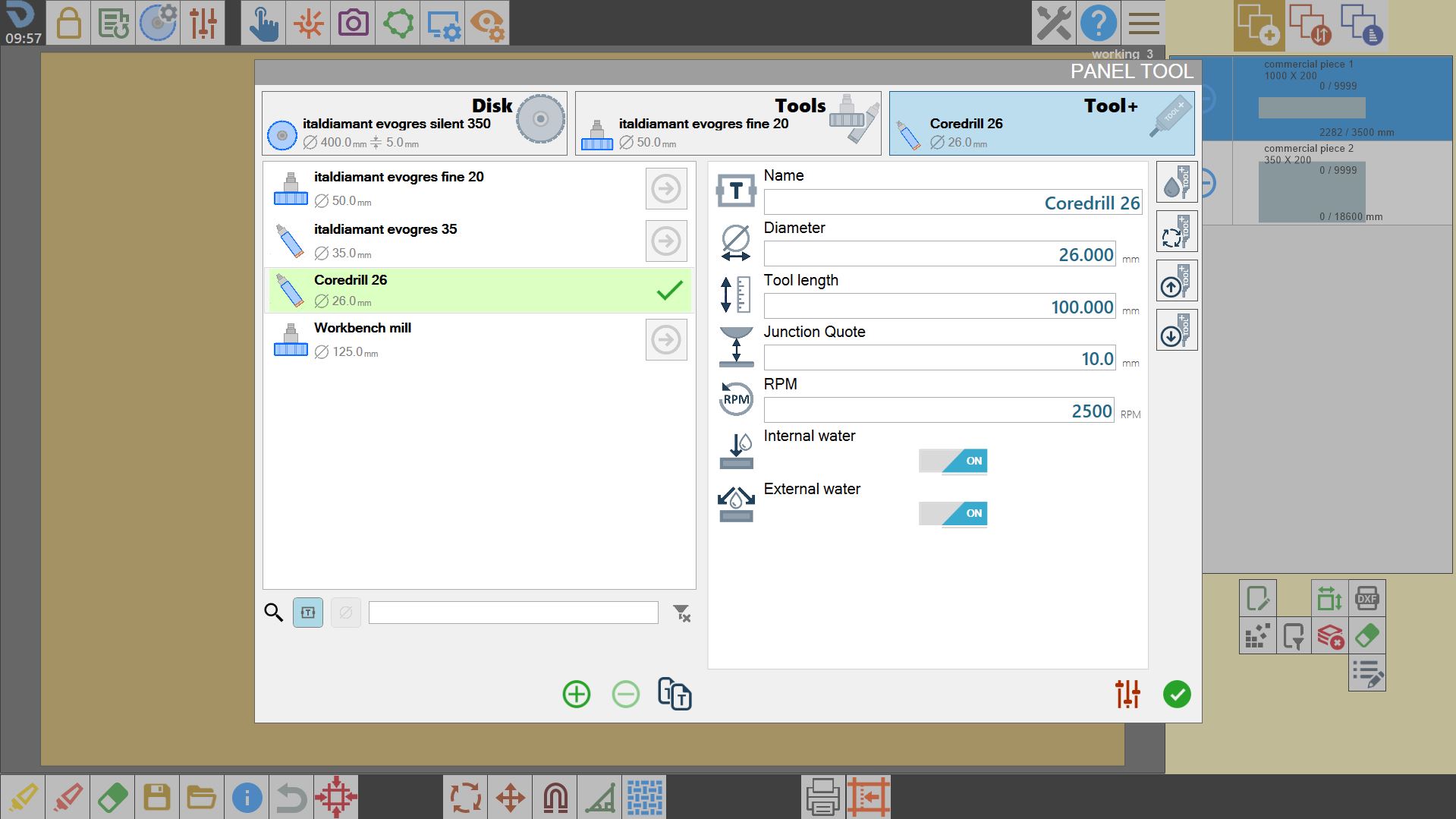Click the printer icon in bottom bar
The width and height of the screenshot is (1456, 819).
823,797
